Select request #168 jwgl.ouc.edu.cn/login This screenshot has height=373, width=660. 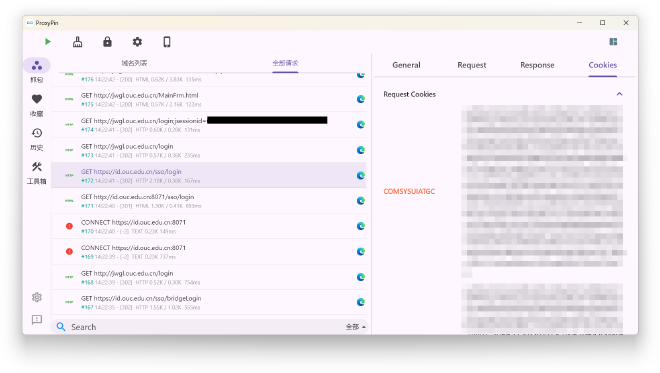click(209, 277)
